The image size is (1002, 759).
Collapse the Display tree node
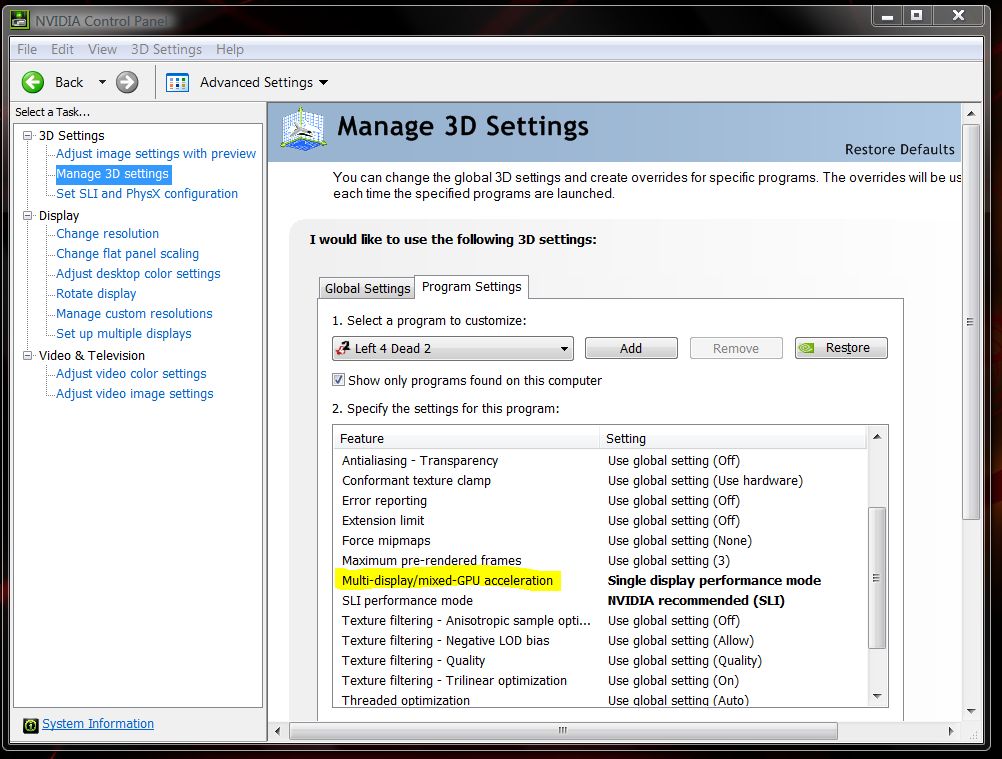27,215
